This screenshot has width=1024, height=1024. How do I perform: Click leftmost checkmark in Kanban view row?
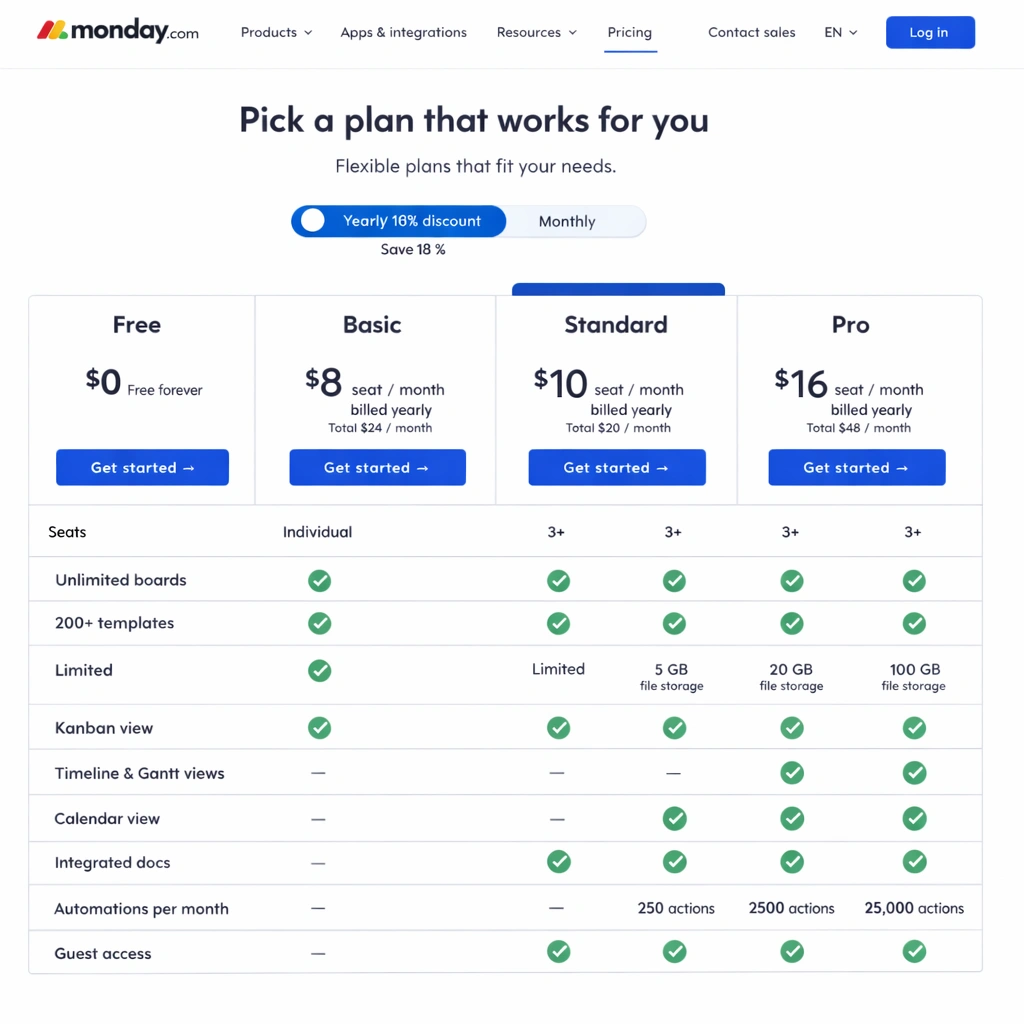coord(319,728)
